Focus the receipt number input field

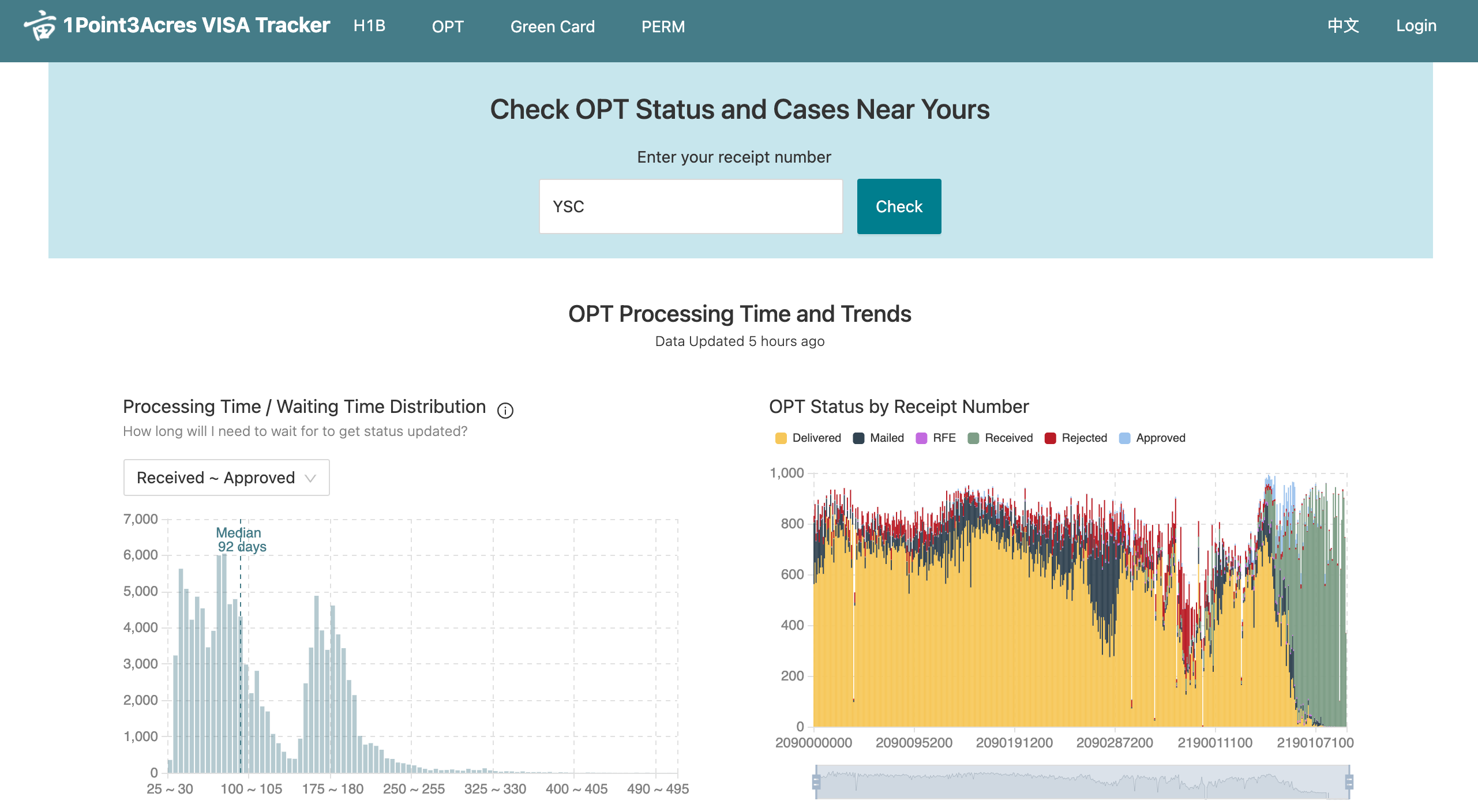pyautogui.click(x=691, y=206)
